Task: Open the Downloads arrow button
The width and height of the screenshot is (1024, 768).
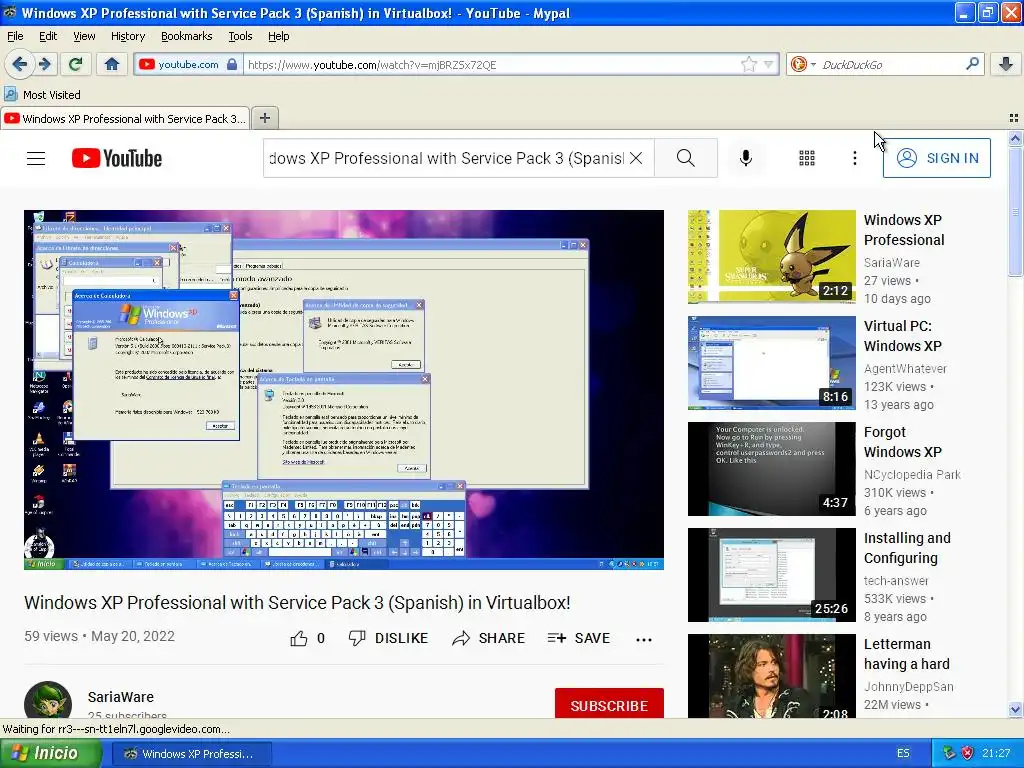Action: pos(1006,64)
